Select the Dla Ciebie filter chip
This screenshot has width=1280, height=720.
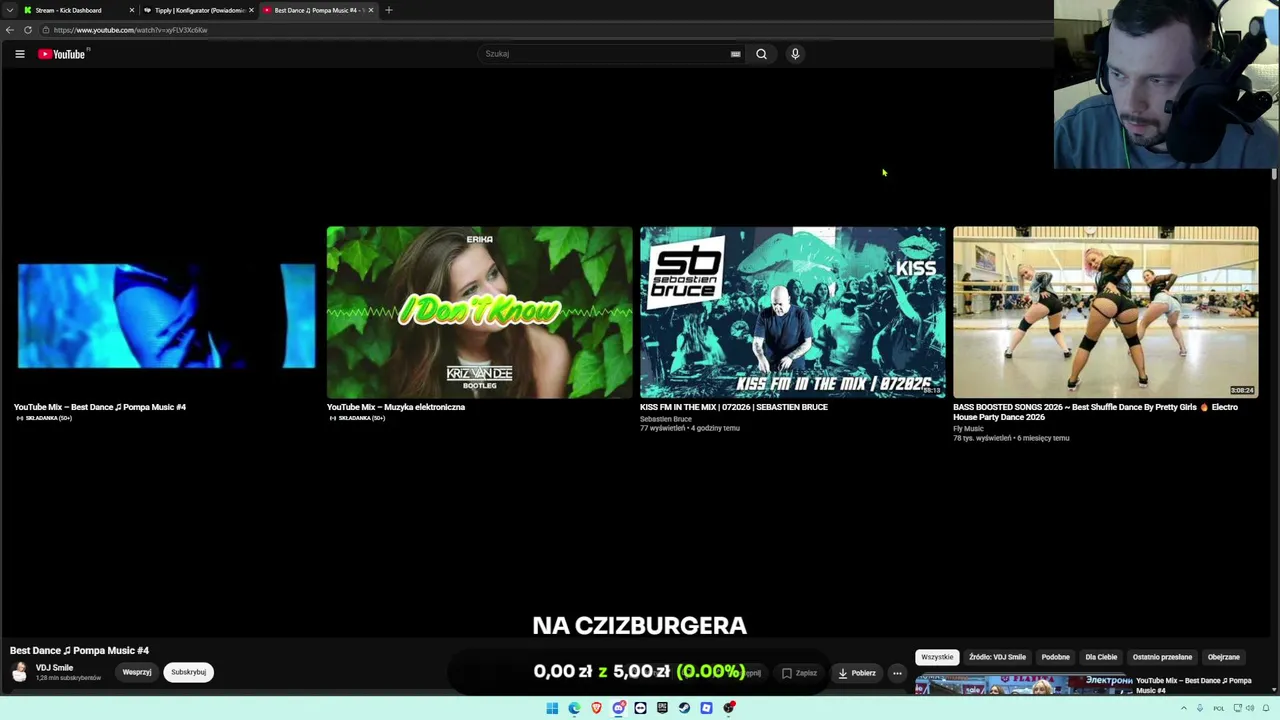pos(1101,657)
